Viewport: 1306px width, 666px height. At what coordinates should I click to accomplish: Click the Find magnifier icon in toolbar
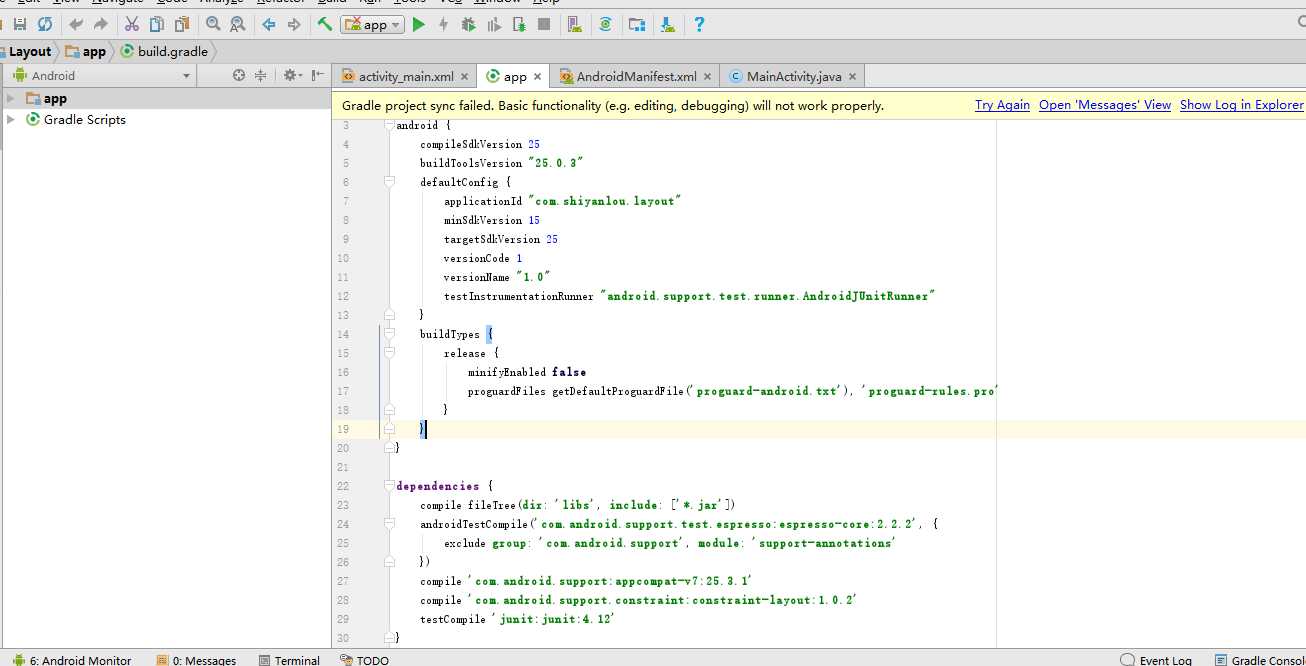coord(212,25)
